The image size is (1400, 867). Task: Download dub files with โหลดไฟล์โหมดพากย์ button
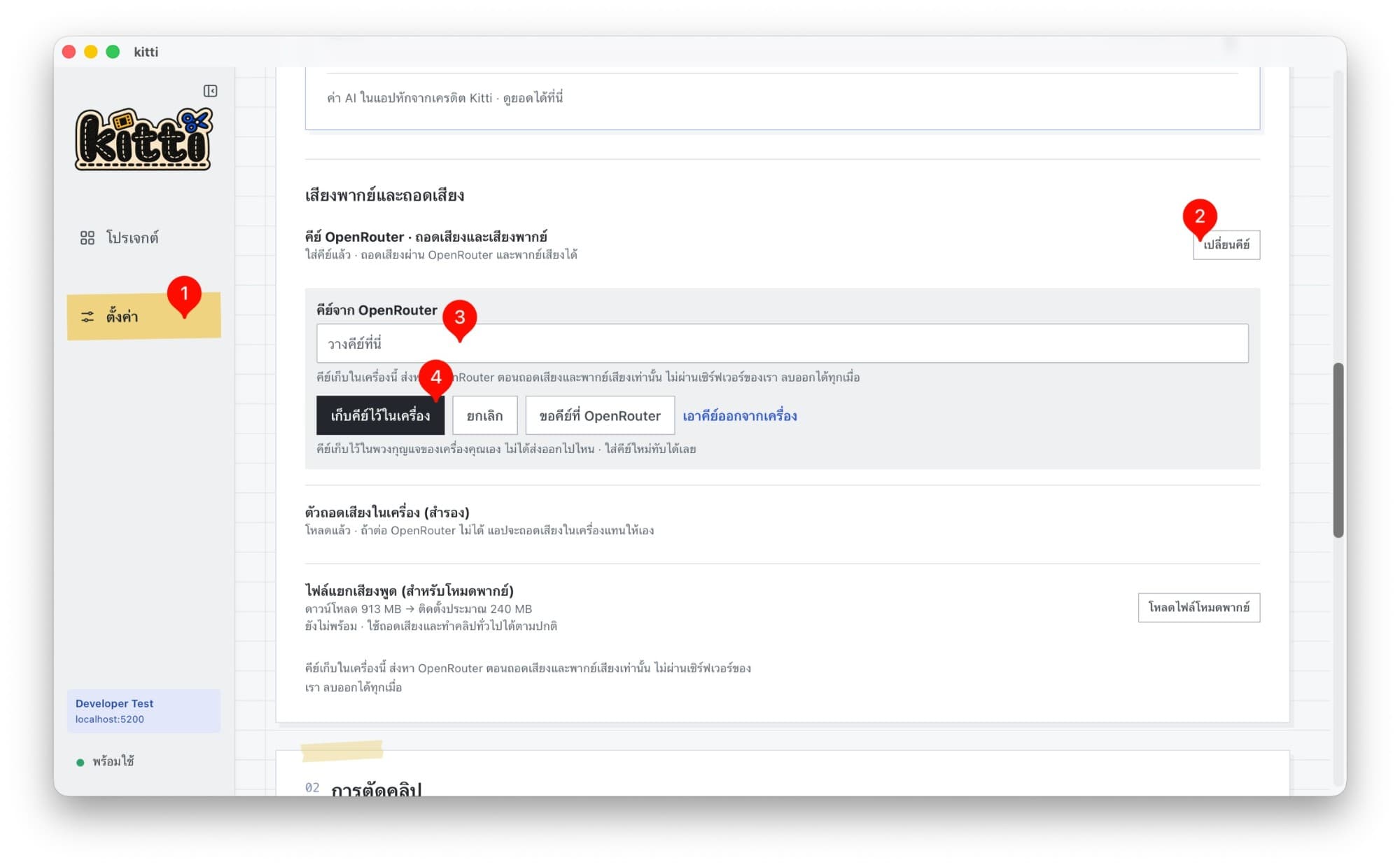point(1199,607)
